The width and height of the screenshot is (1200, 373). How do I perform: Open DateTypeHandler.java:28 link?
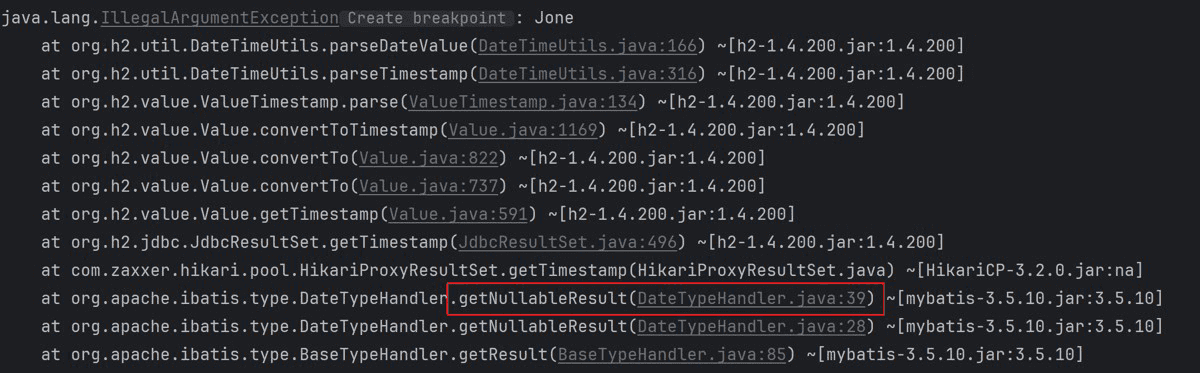pyautogui.click(x=755, y=326)
